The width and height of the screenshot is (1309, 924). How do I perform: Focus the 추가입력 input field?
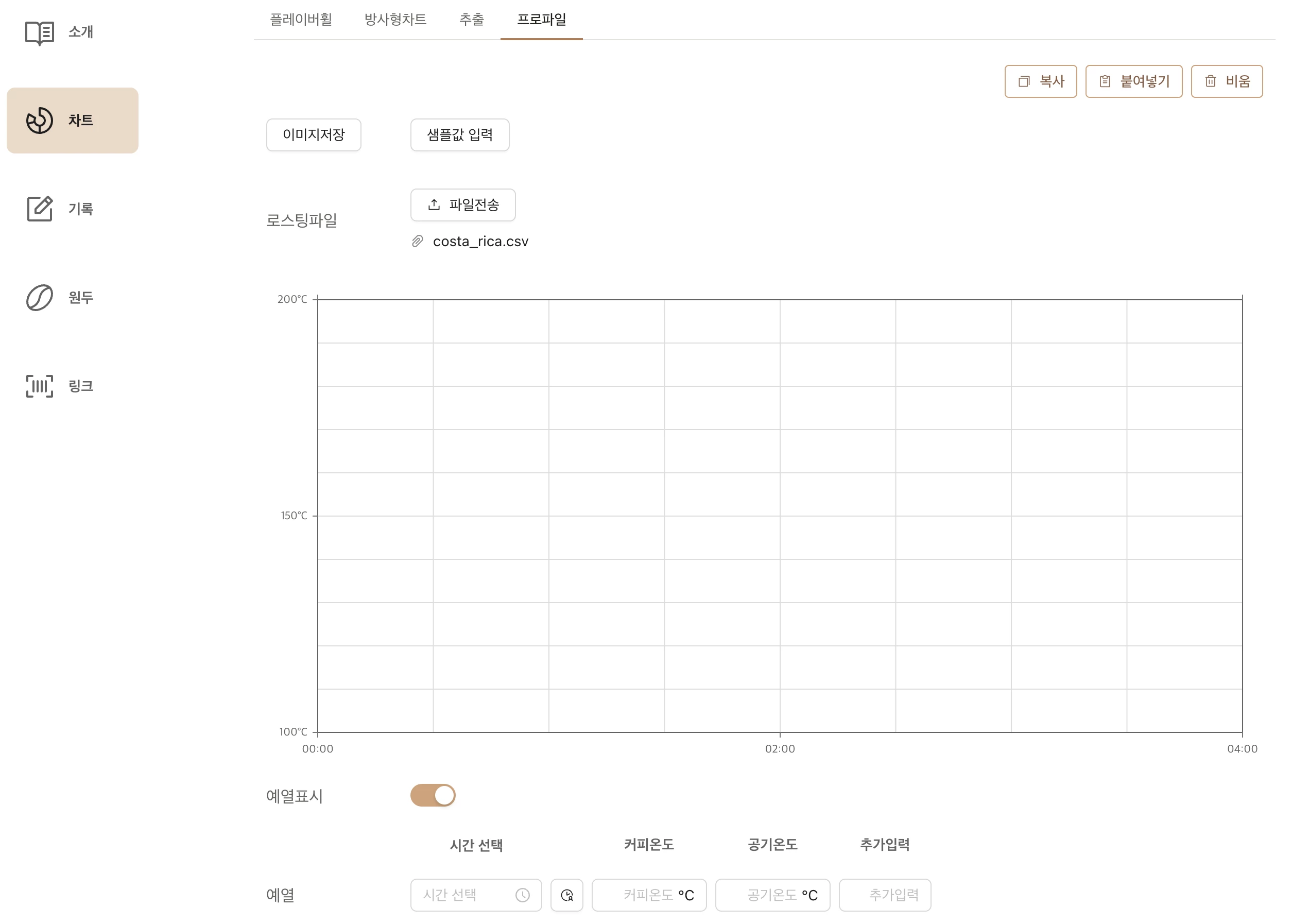(x=885, y=895)
